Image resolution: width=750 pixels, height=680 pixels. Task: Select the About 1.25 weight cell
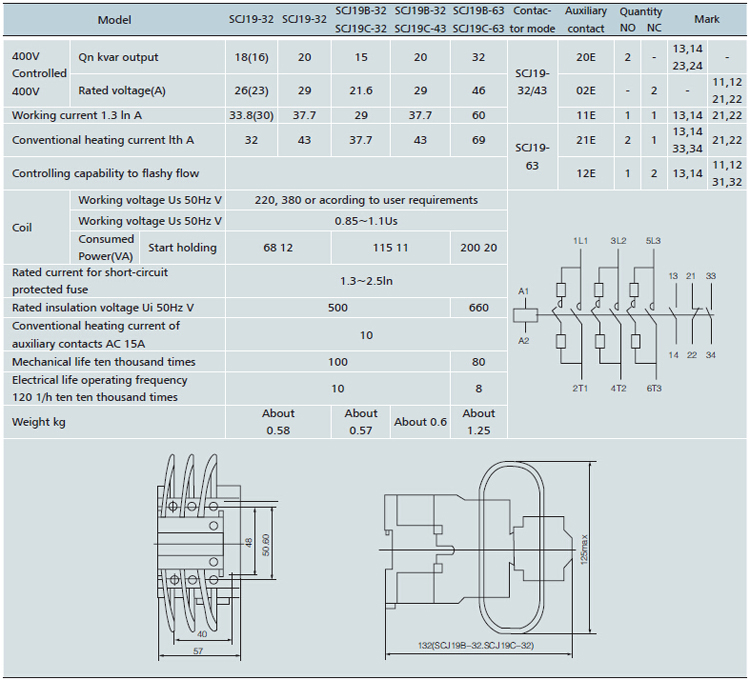478,422
